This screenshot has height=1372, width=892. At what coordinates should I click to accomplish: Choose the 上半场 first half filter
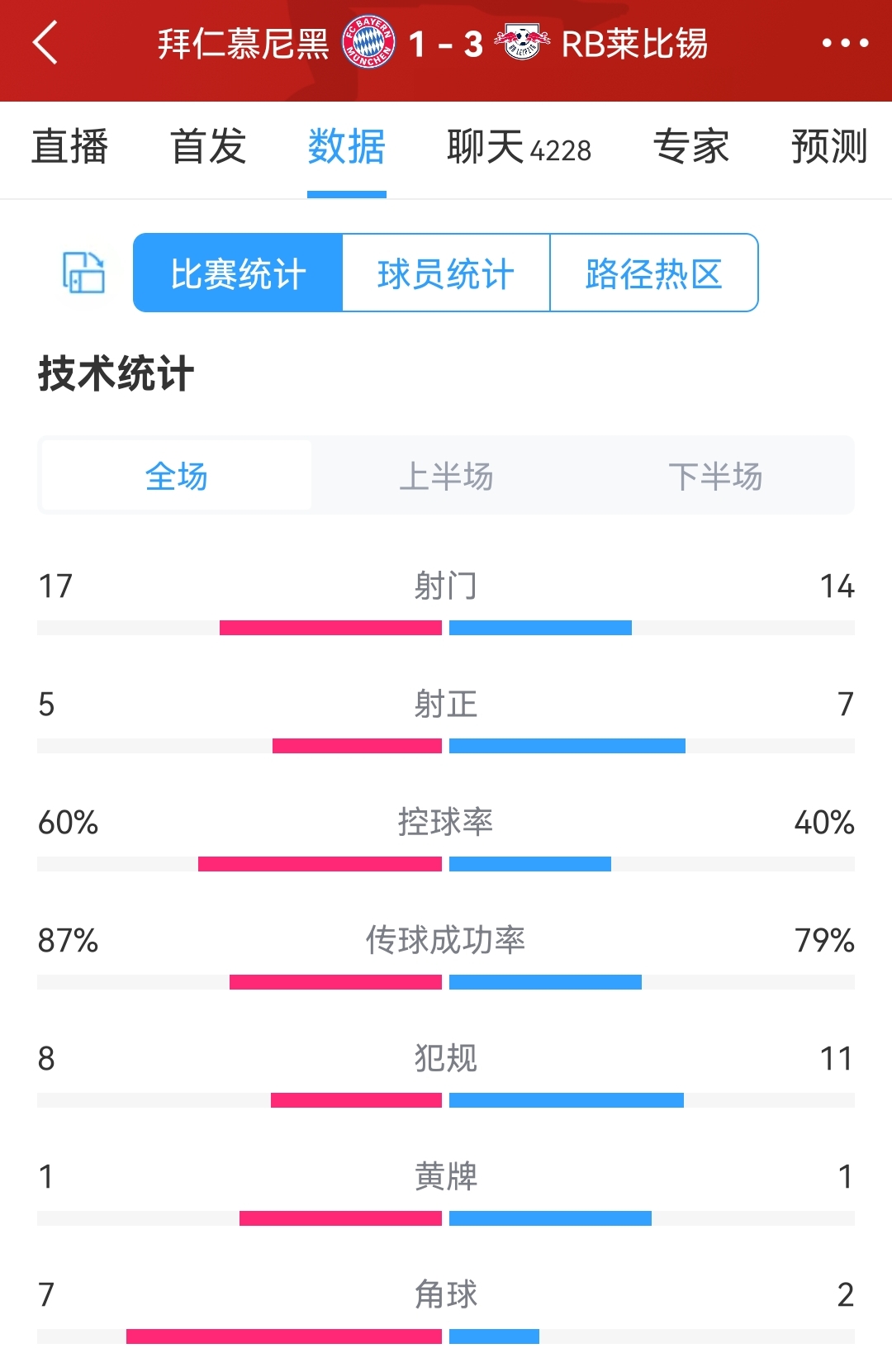tap(446, 476)
